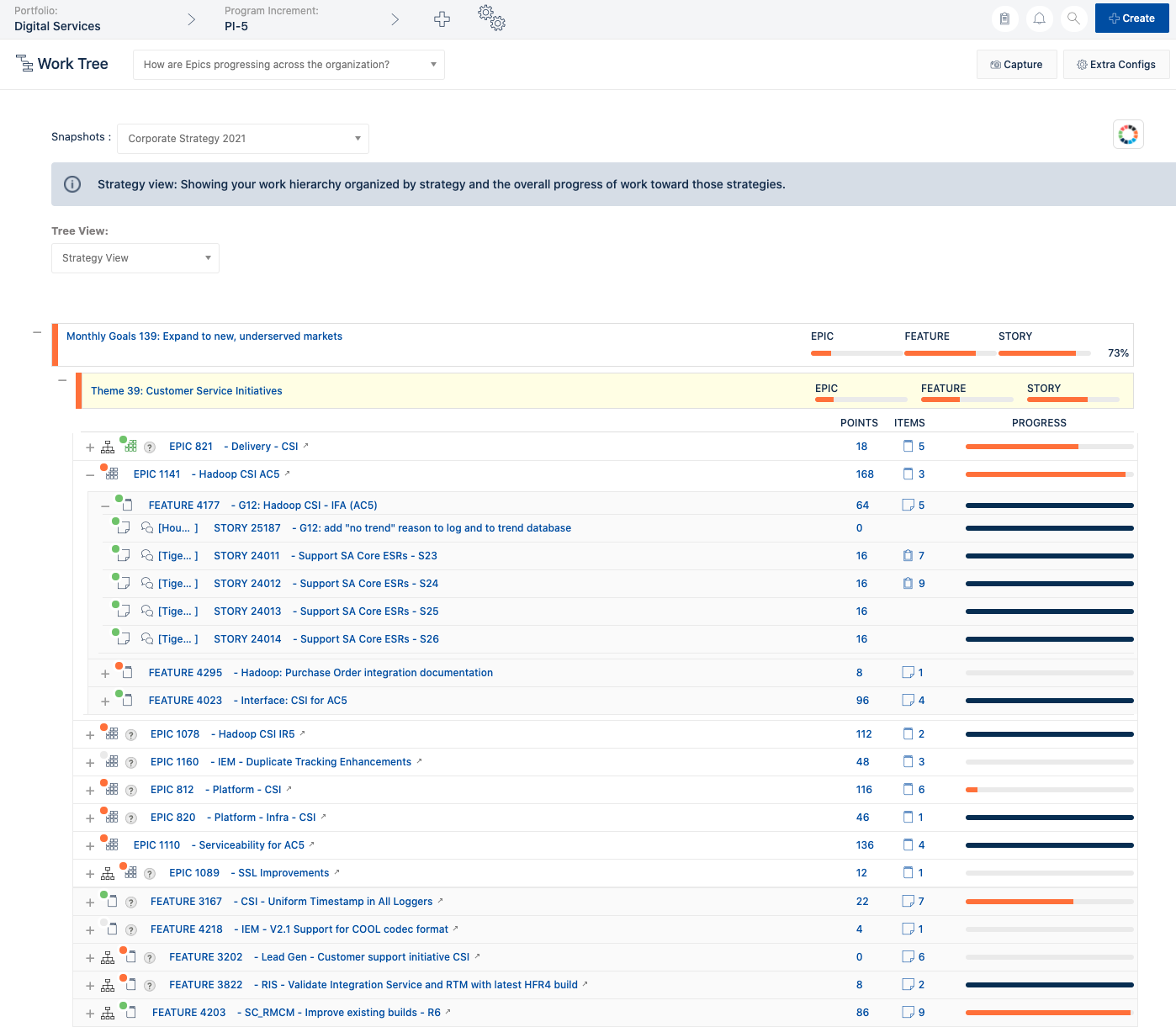This screenshot has height=1027, width=1176.
Task: Click the Capture button
Action: (x=1016, y=65)
